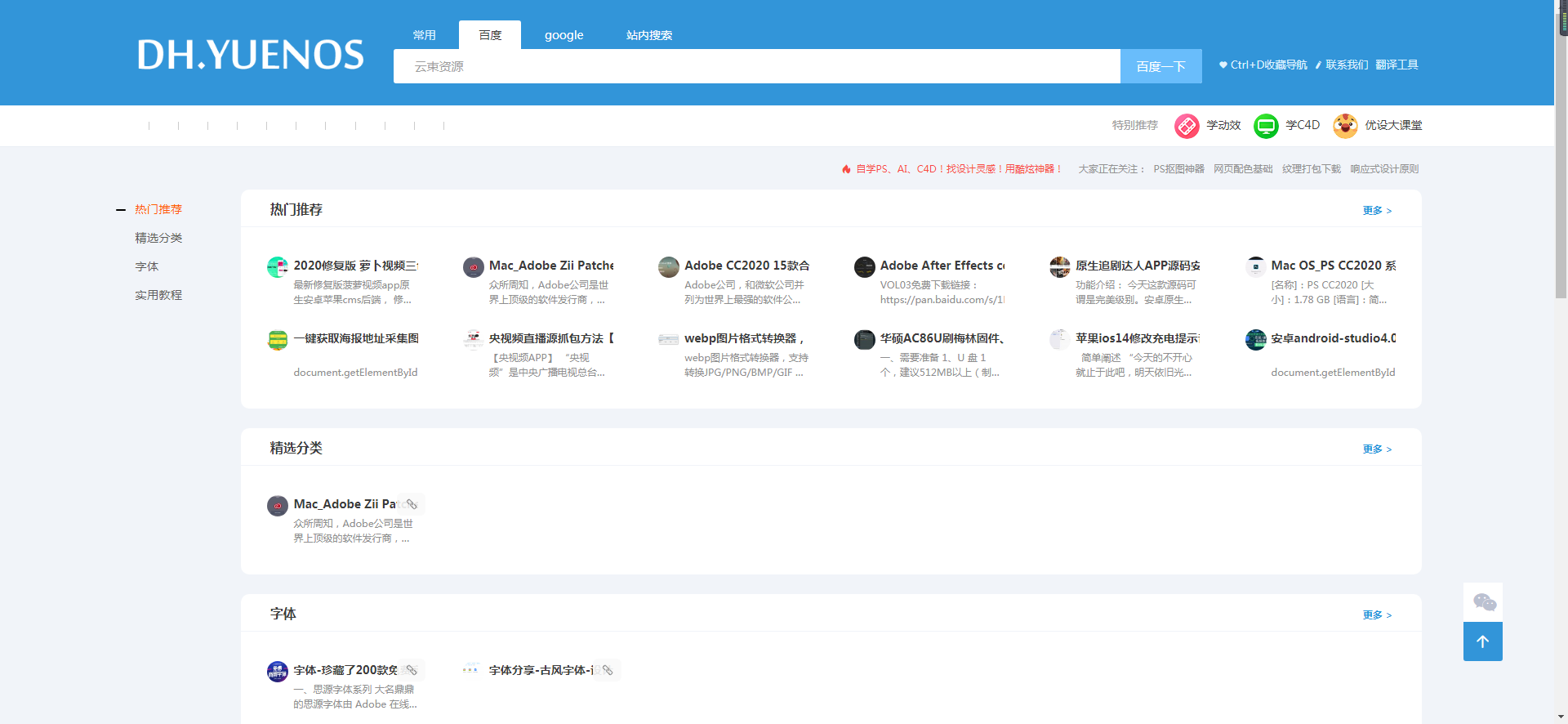Open the 响应式设计原则 link

tap(1384, 169)
